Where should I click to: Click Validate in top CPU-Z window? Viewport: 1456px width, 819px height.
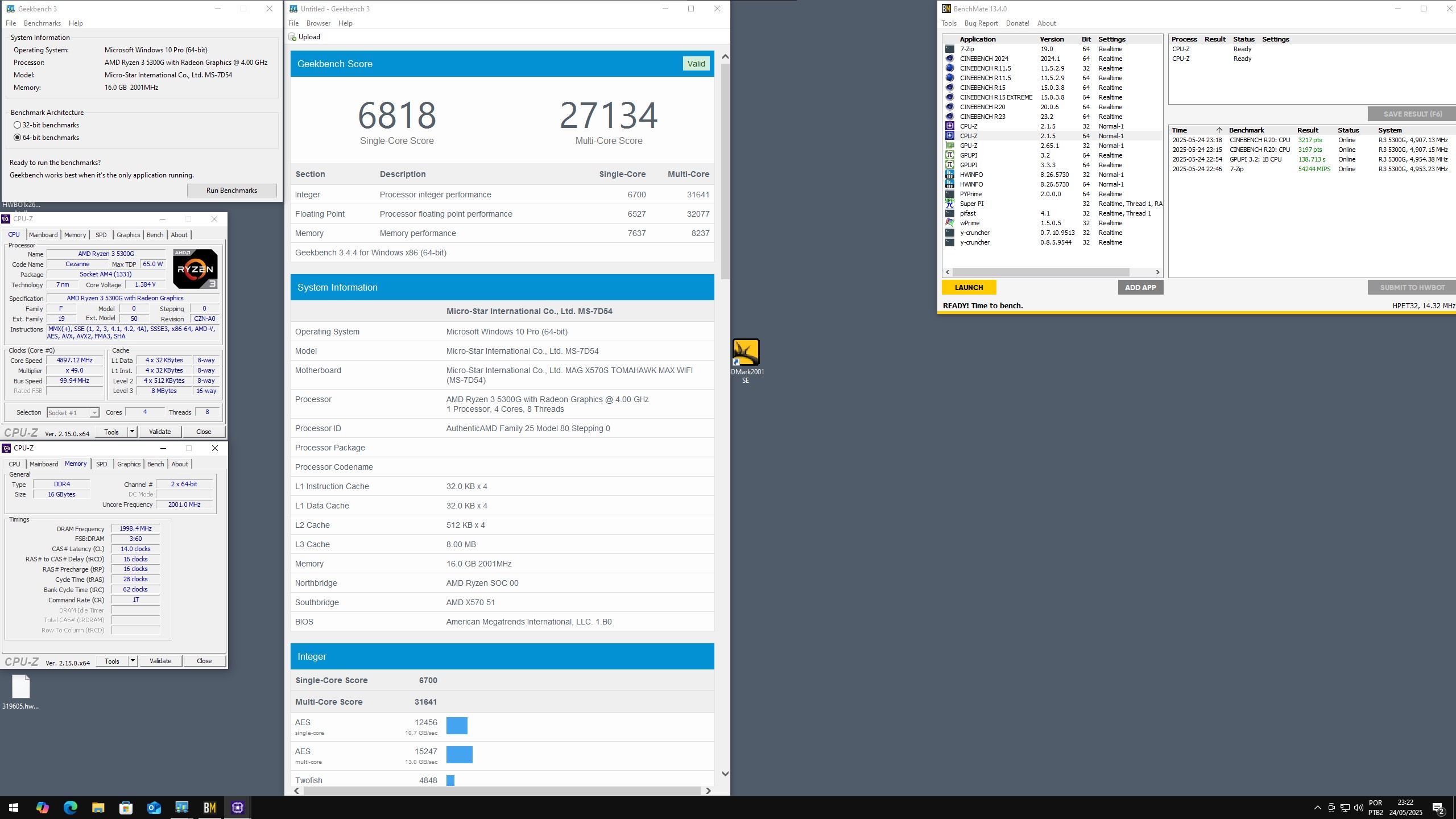pos(160,432)
